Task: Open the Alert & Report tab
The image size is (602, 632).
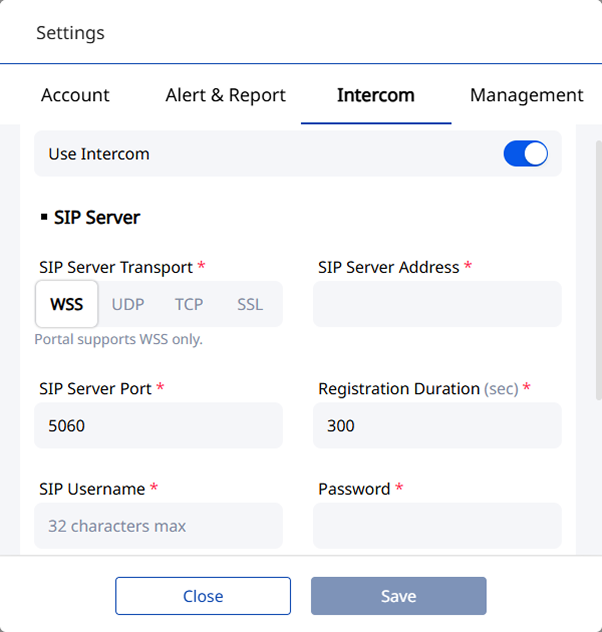Action: click(x=225, y=96)
